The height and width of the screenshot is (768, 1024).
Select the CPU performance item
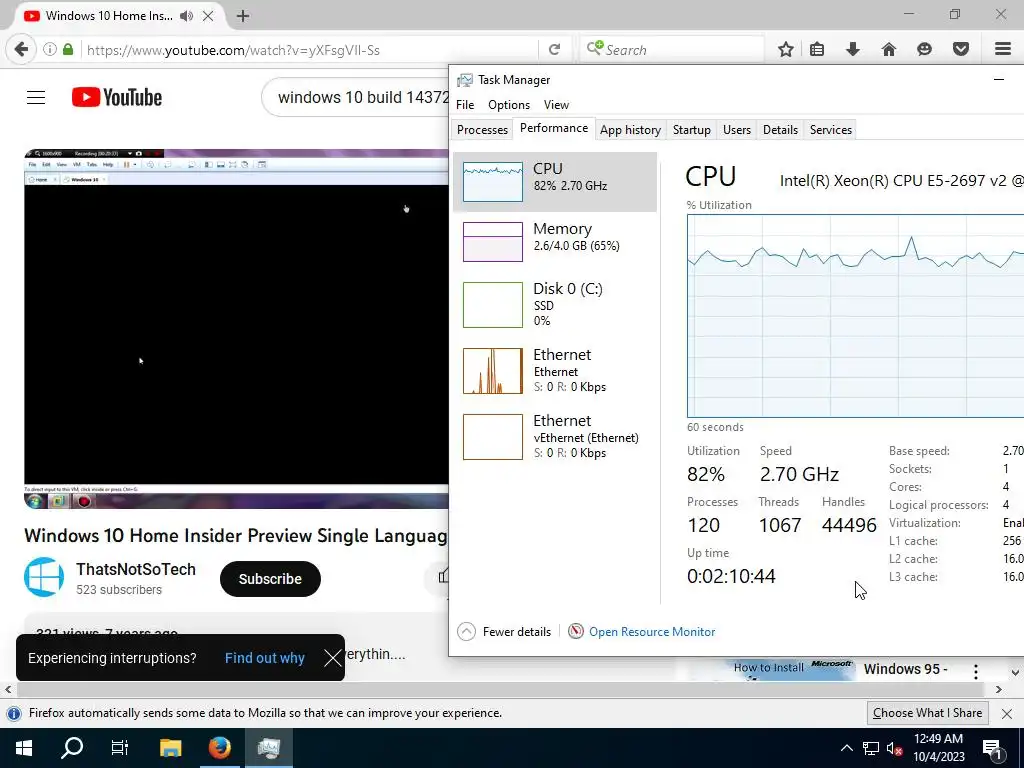554,182
